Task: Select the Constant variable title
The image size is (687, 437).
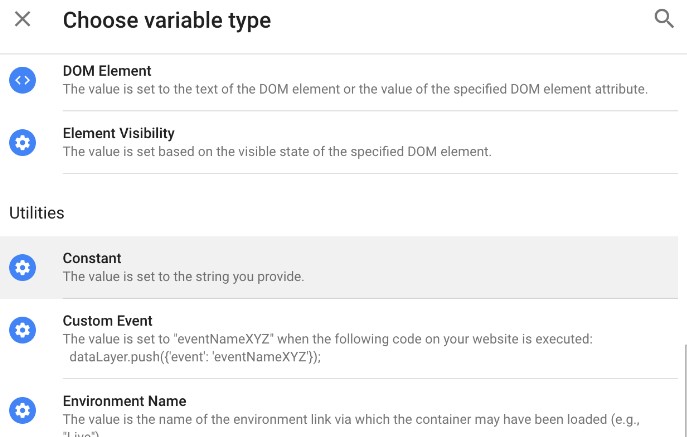Action: coord(92,258)
